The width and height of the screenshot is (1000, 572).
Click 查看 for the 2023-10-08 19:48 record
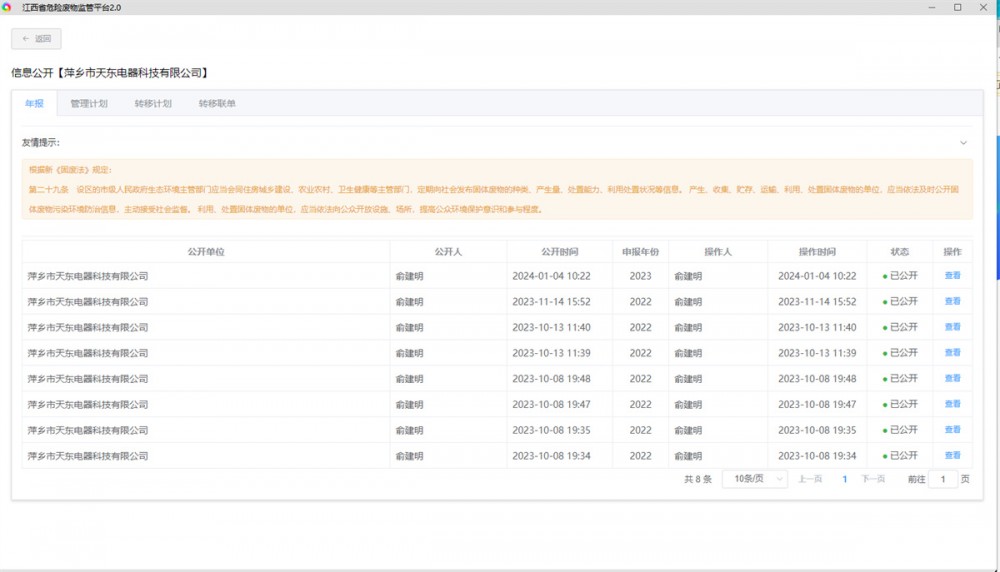point(952,379)
